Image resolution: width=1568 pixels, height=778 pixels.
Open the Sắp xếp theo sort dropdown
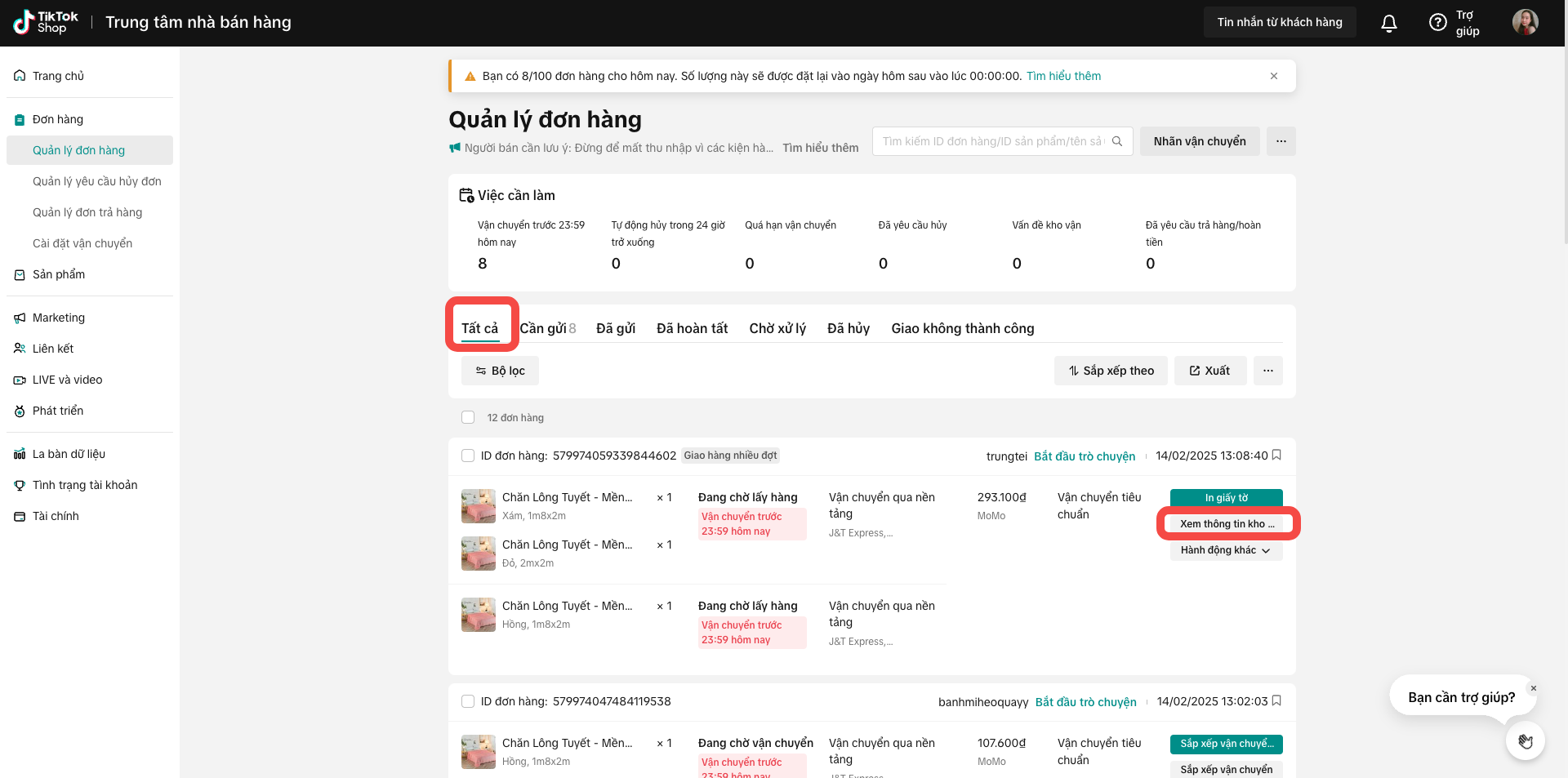1111,371
